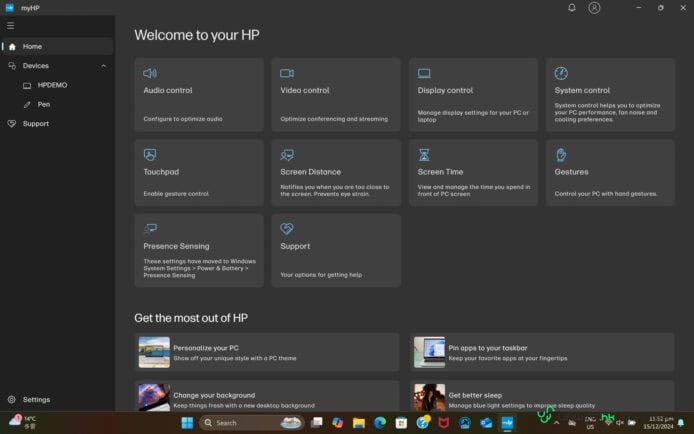Click the Pin apps to your taskbar thumbnail
The height and width of the screenshot is (434, 694).
(429, 352)
